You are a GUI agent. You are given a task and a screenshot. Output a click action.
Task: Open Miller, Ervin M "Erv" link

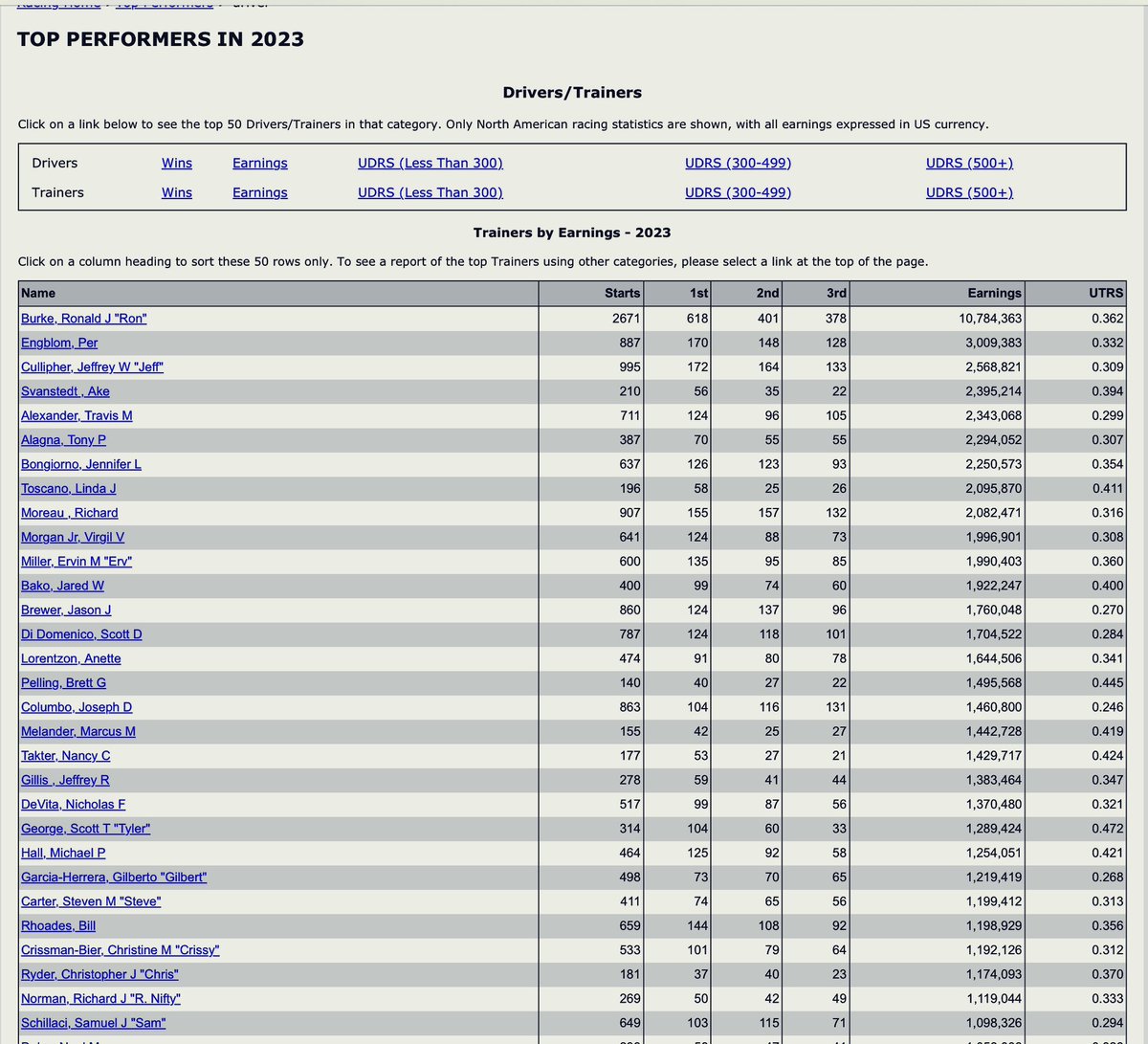point(77,561)
